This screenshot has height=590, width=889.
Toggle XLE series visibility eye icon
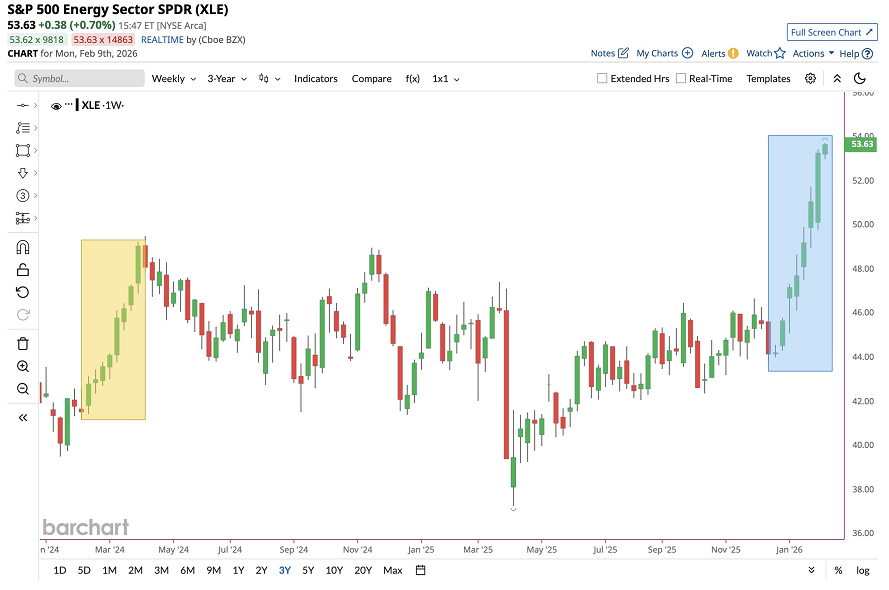tap(56, 106)
